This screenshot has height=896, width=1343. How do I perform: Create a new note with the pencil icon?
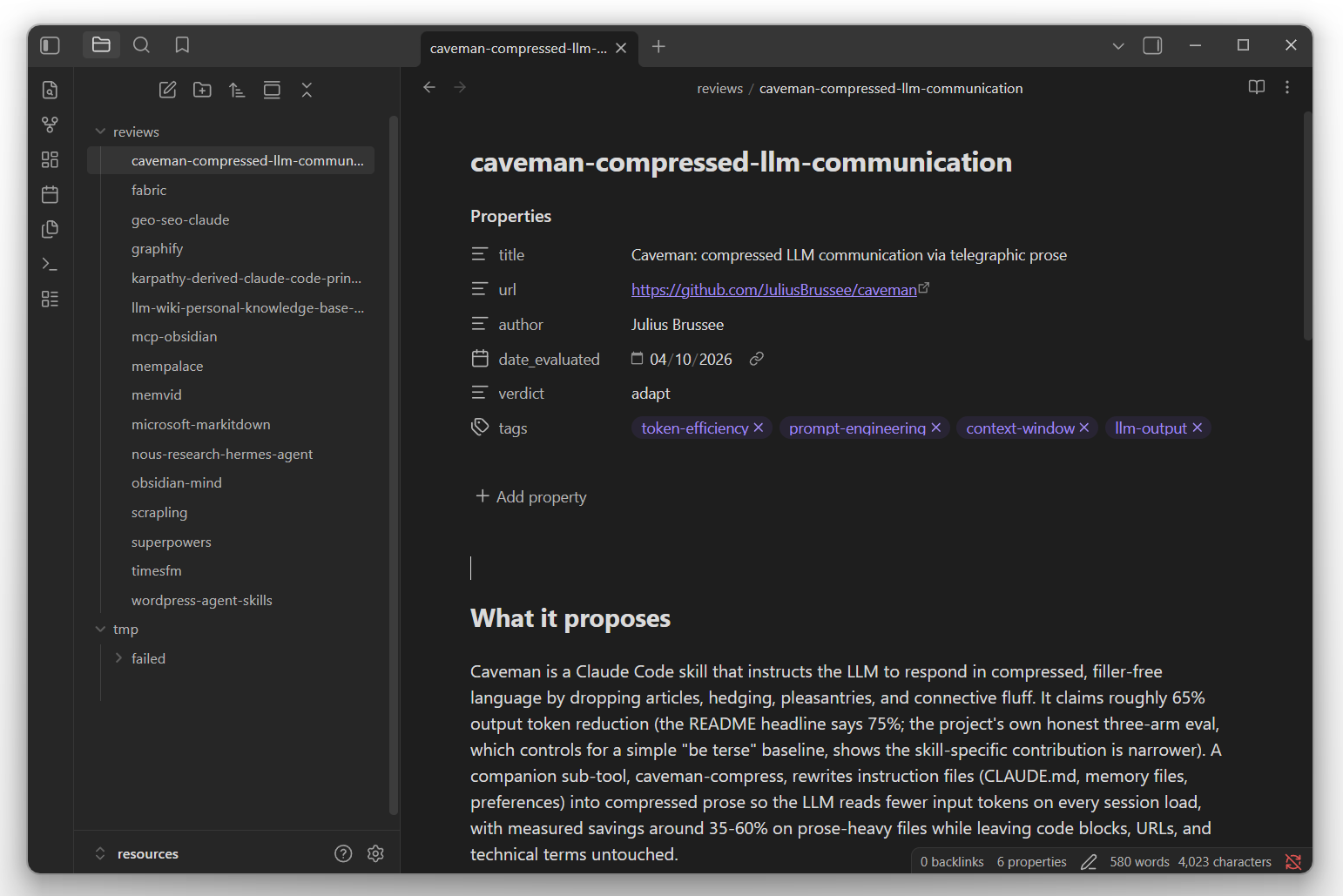(x=168, y=90)
